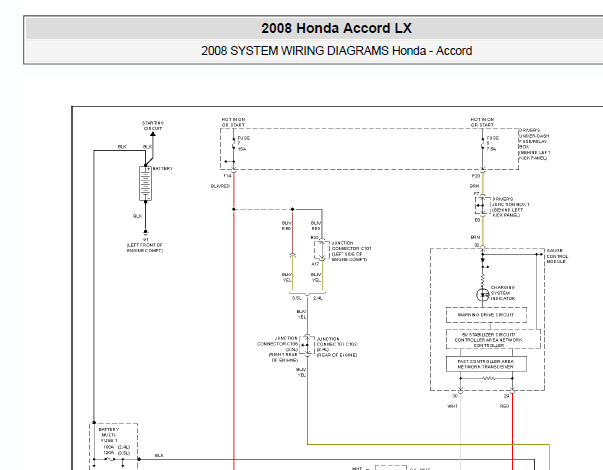This screenshot has width=603, height=470.
Task: Click the "FUSE 5 7.5A" label
Action: pyautogui.click(x=493, y=143)
